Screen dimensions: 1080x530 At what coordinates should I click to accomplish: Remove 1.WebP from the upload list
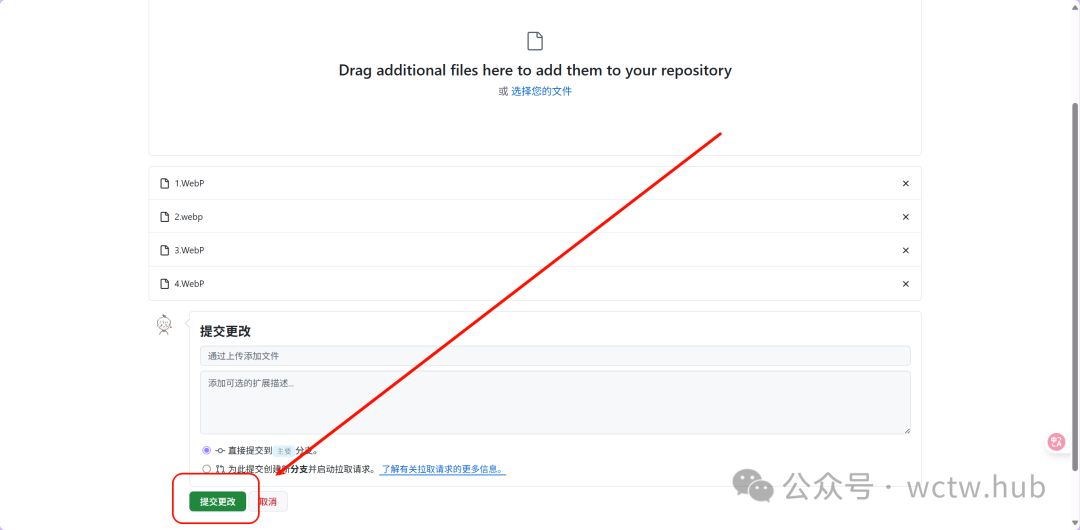pyautogui.click(x=905, y=184)
